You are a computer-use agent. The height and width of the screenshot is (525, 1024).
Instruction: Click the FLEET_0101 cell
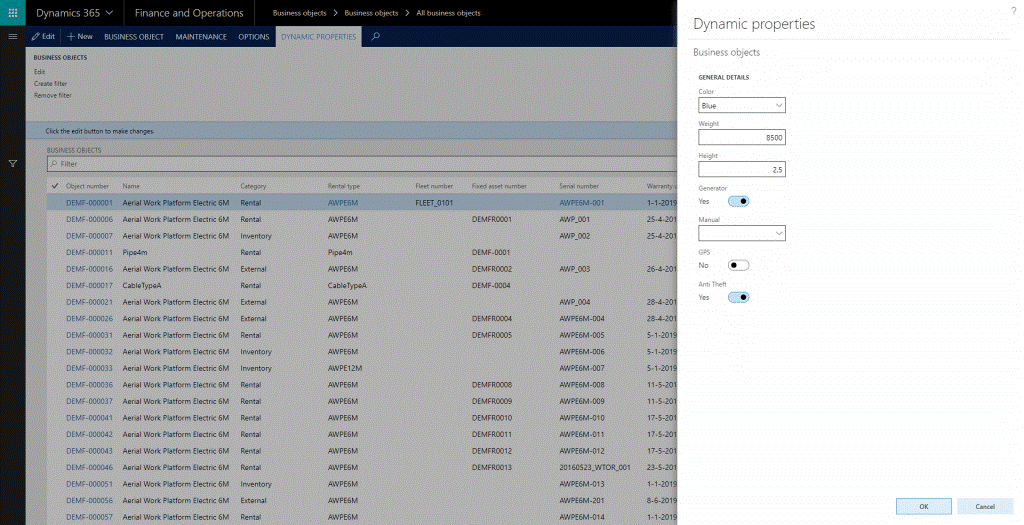pyautogui.click(x=434, y=203)
